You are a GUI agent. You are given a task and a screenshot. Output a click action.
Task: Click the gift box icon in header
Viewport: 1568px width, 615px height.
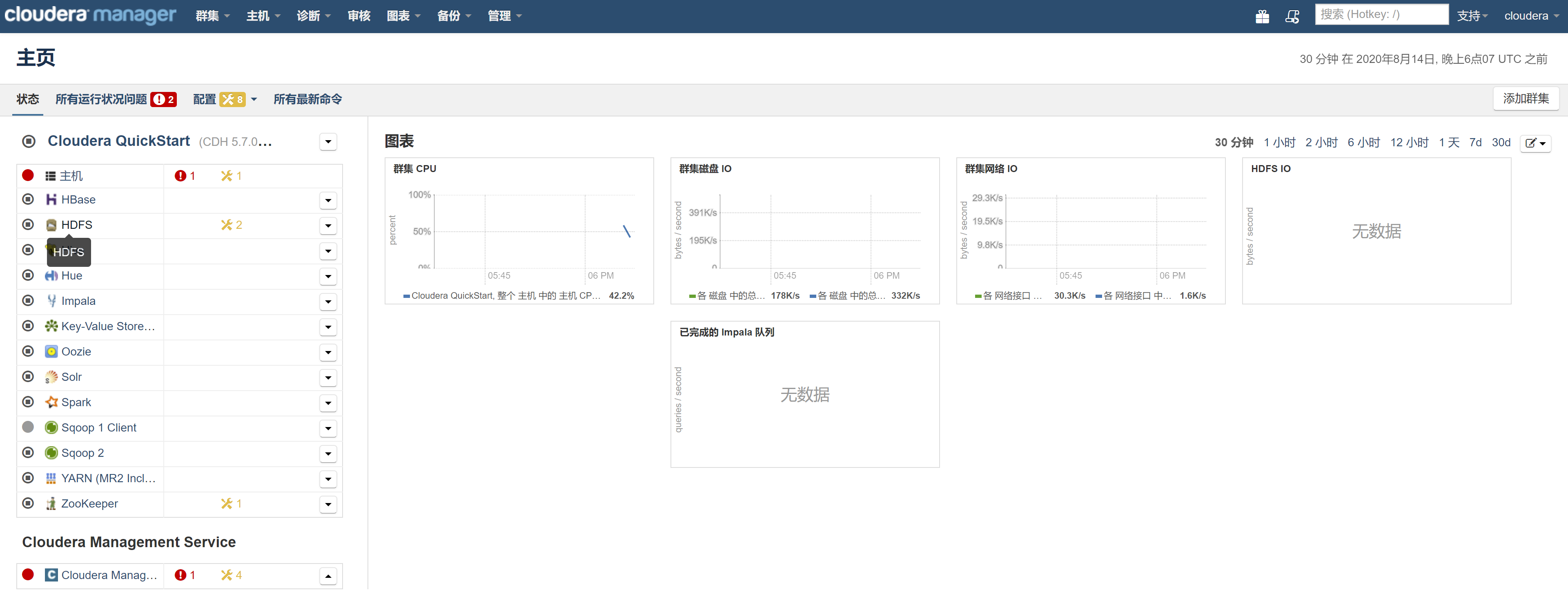tap(1262, 16)
